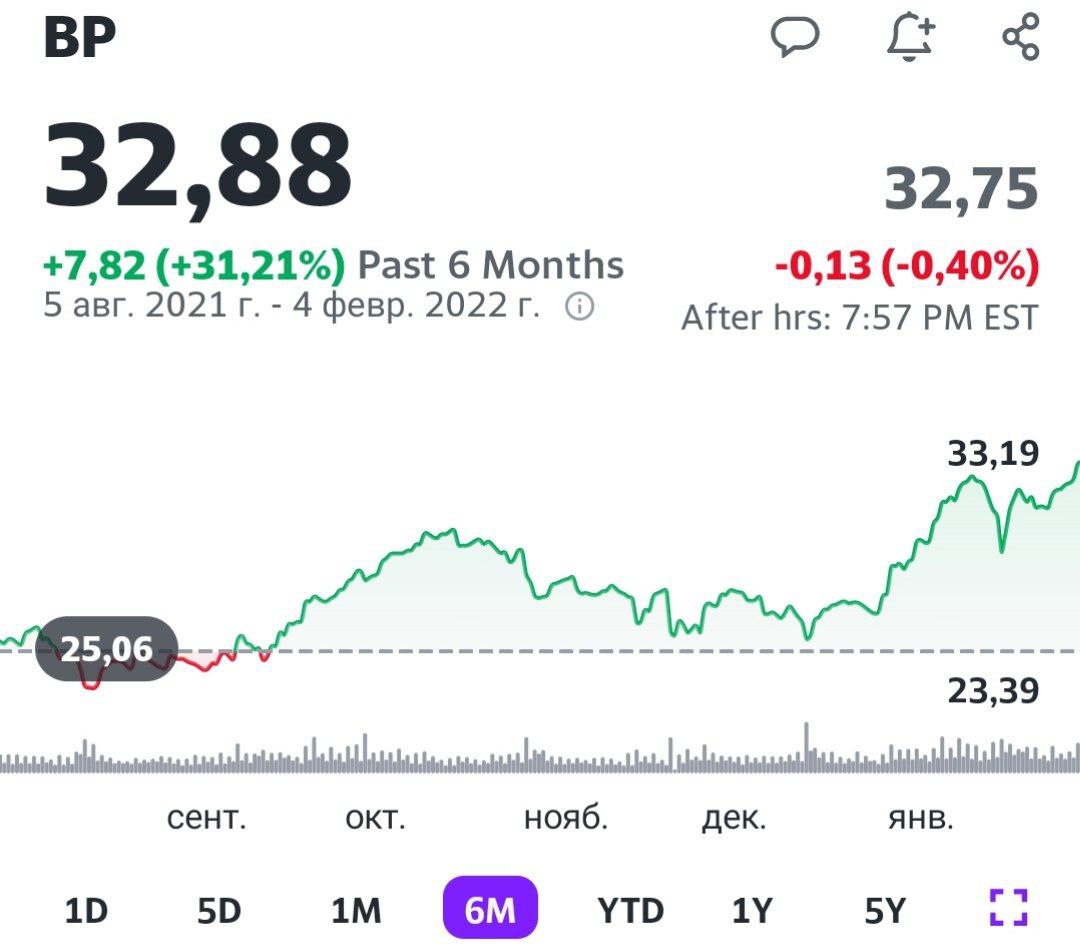Viewport: 1080px width, 951px height.
Task: Tap the +7,82 (+31,21%) gain text
Action: [194, 265]
